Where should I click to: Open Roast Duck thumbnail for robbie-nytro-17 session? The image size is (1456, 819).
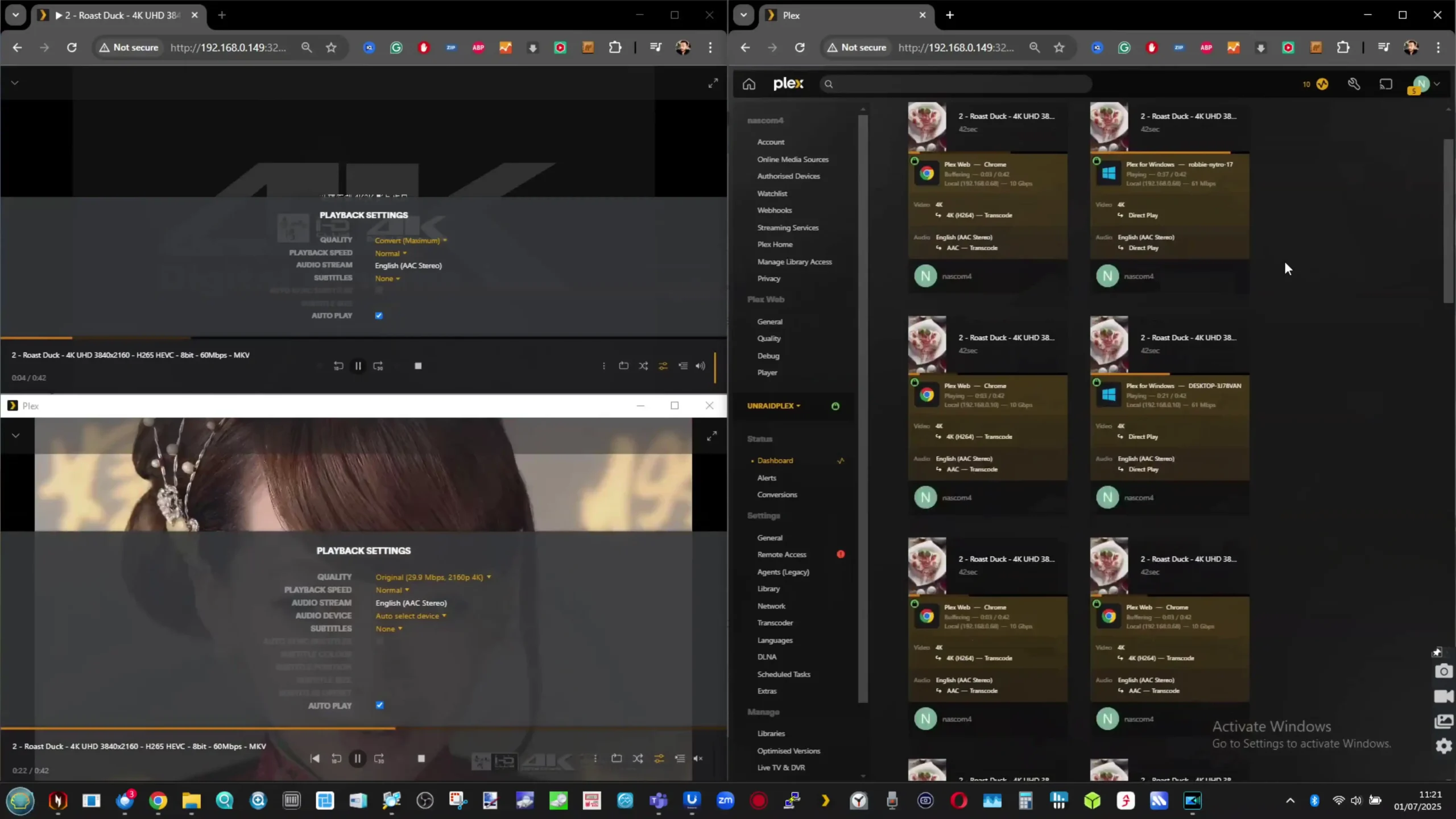(1108, 126)
